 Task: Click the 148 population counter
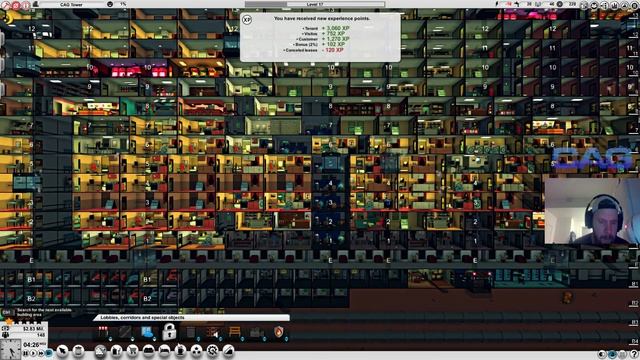pyautogui.click(x=41, y=335)
